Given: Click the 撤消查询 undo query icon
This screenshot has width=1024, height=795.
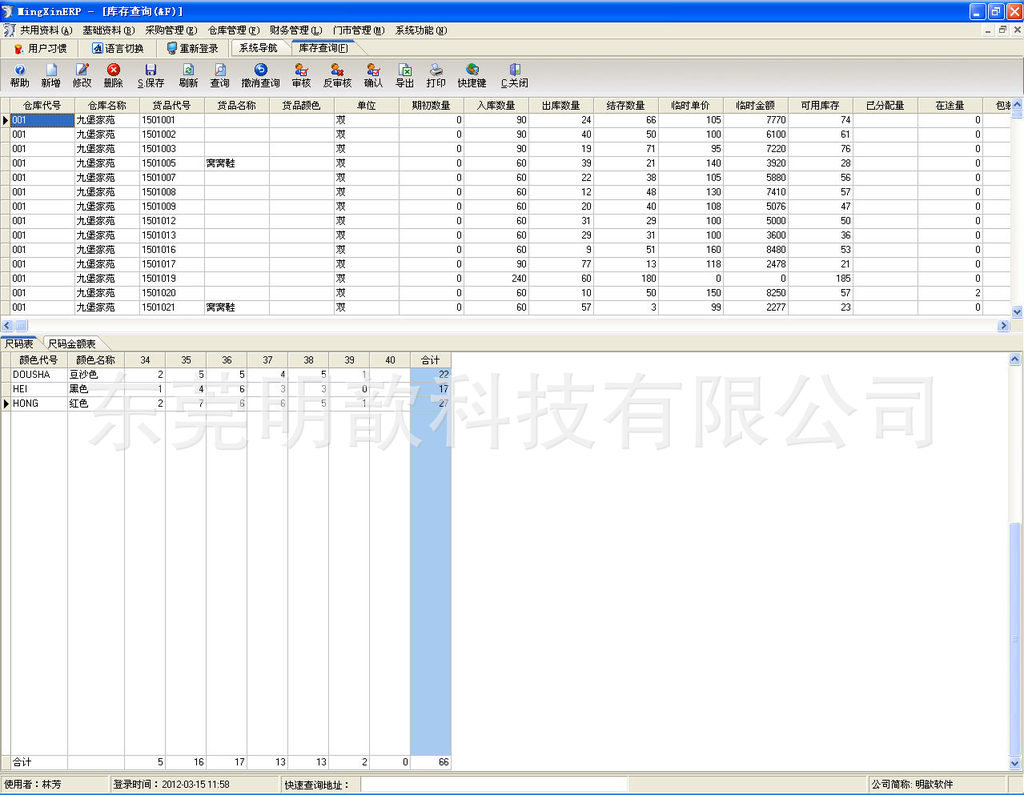Looking at the screenshot, I should (x=261, y=76).
